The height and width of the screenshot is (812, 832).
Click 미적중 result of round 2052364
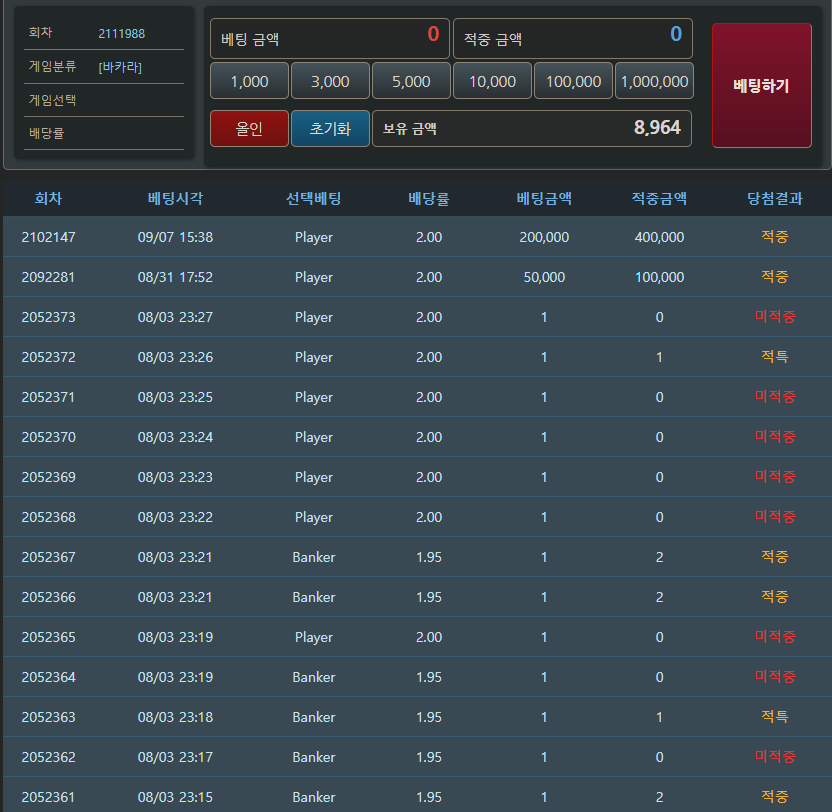775,676
